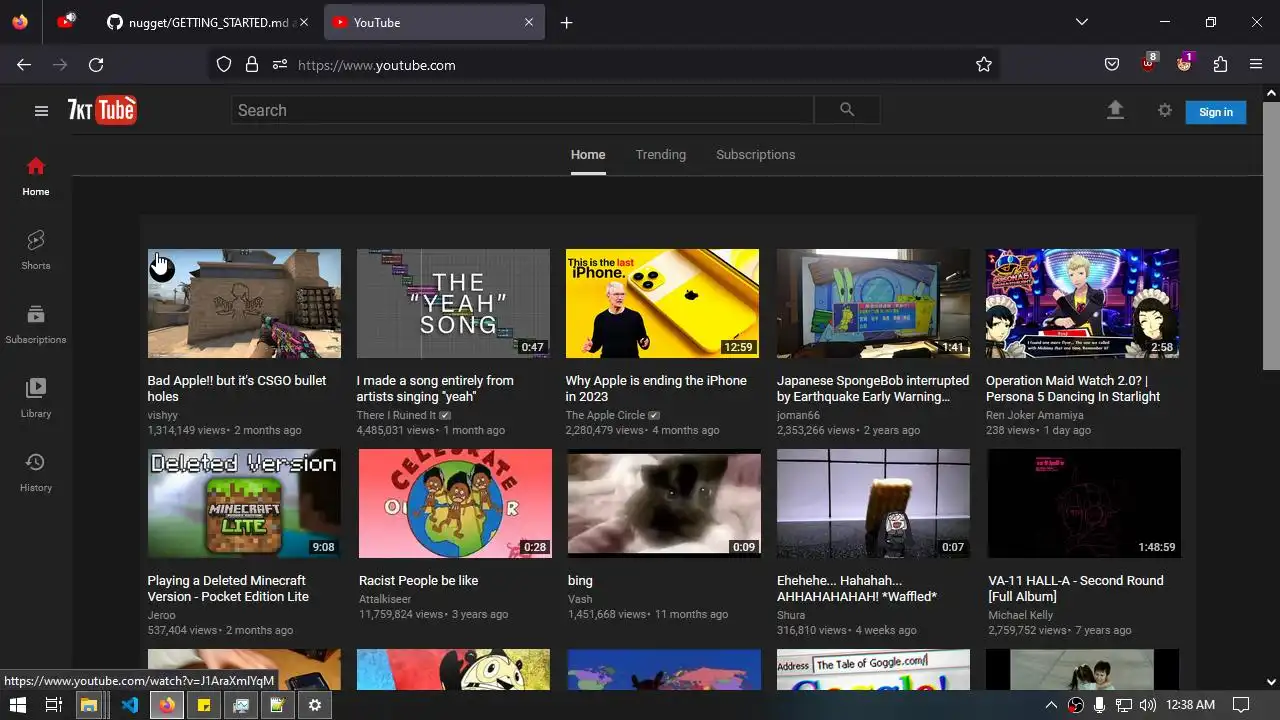Screen dimensions: 1280x720
Task: Open extensions puzzle icon
Action: 1220,65
